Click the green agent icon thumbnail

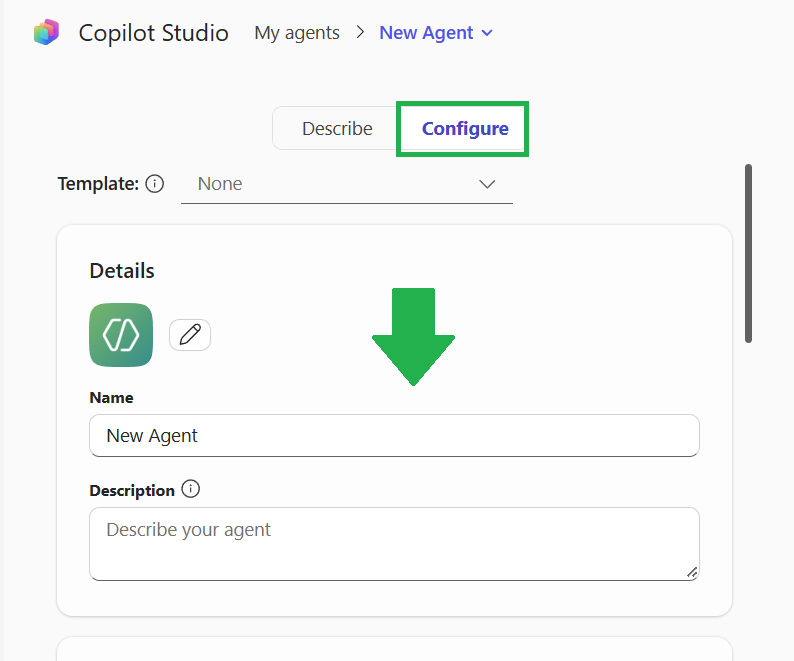coord(121,335)
